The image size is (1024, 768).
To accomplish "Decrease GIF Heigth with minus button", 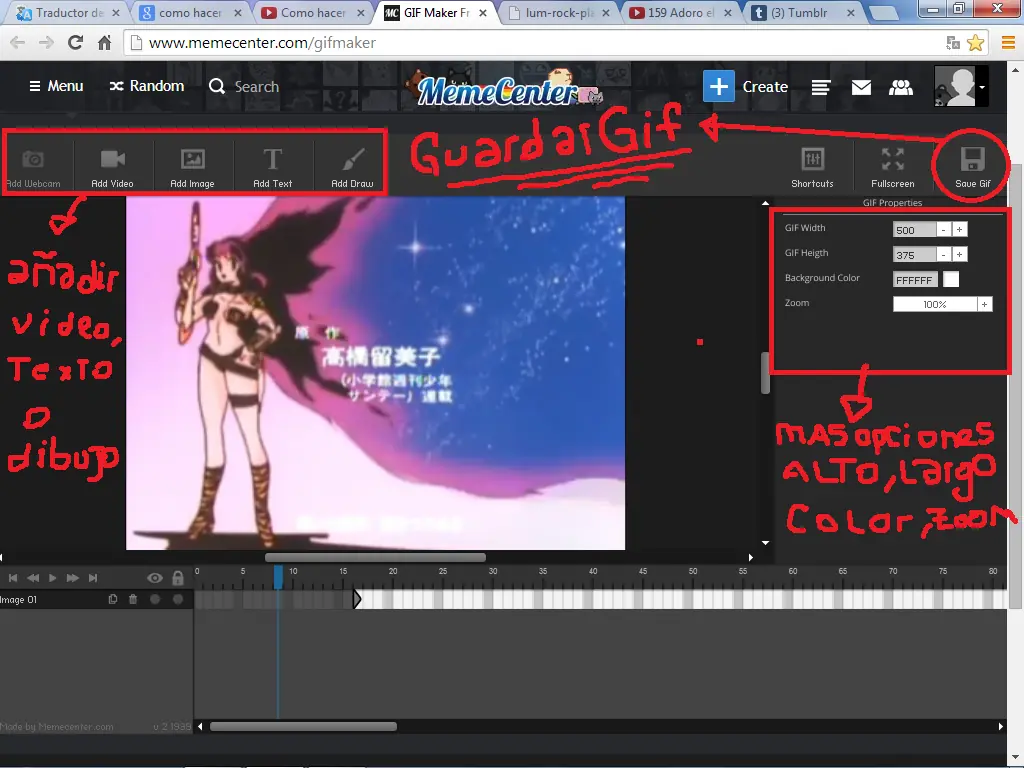I will click(943, 254).
